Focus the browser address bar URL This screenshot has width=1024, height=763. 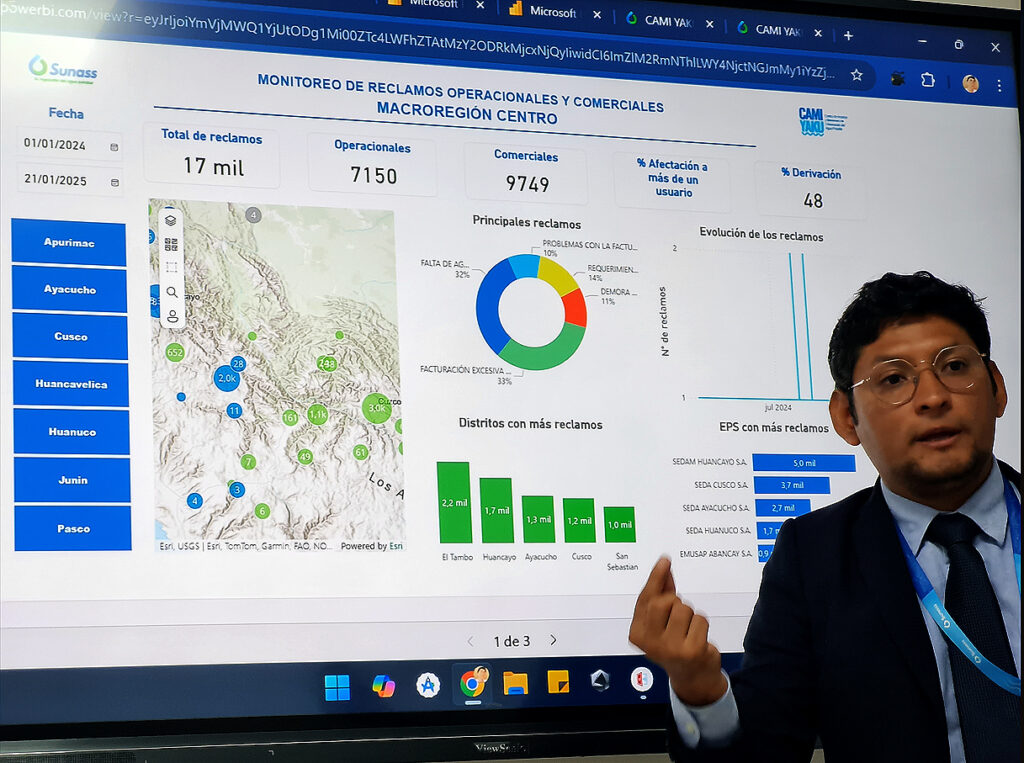418,44
